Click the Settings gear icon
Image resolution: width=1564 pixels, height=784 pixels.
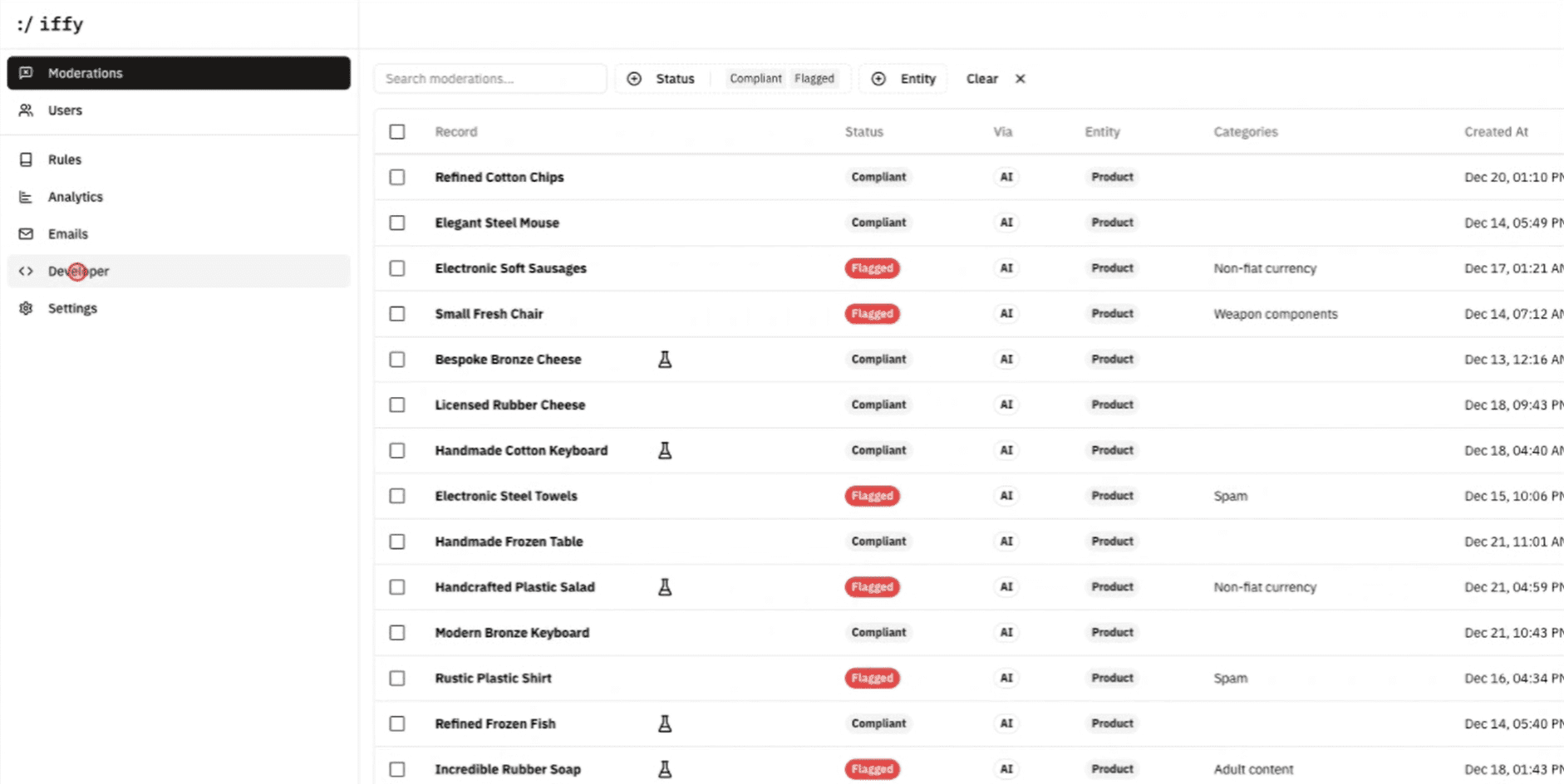click(x=26, y=308)
